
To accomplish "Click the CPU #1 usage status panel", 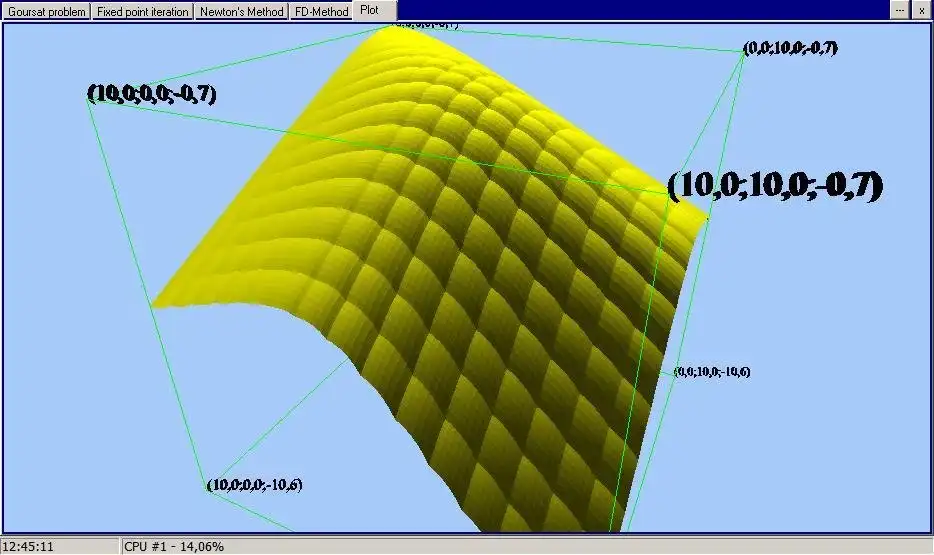I will point(175,547).
